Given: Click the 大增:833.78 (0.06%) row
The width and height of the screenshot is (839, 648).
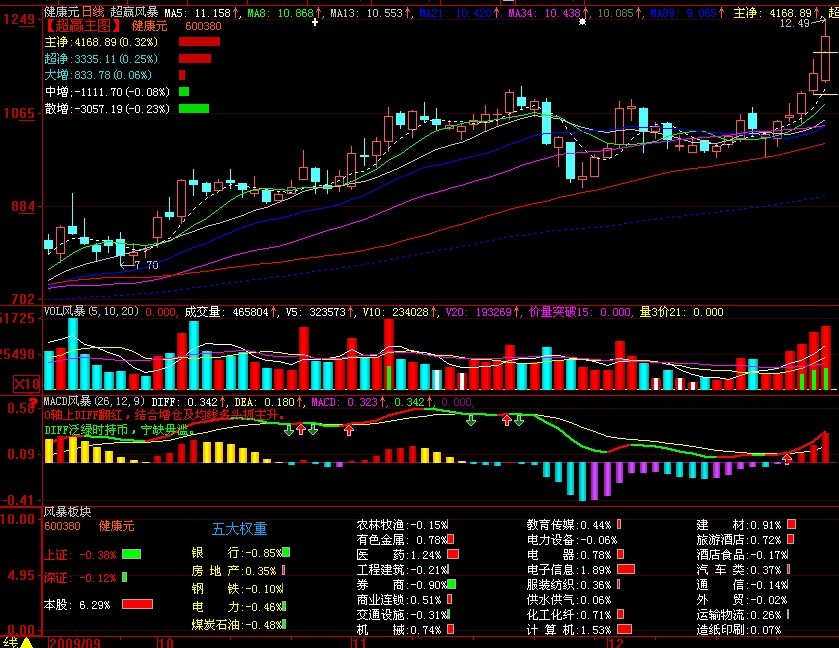Looking at the screenshot, I should coord(98,75).
